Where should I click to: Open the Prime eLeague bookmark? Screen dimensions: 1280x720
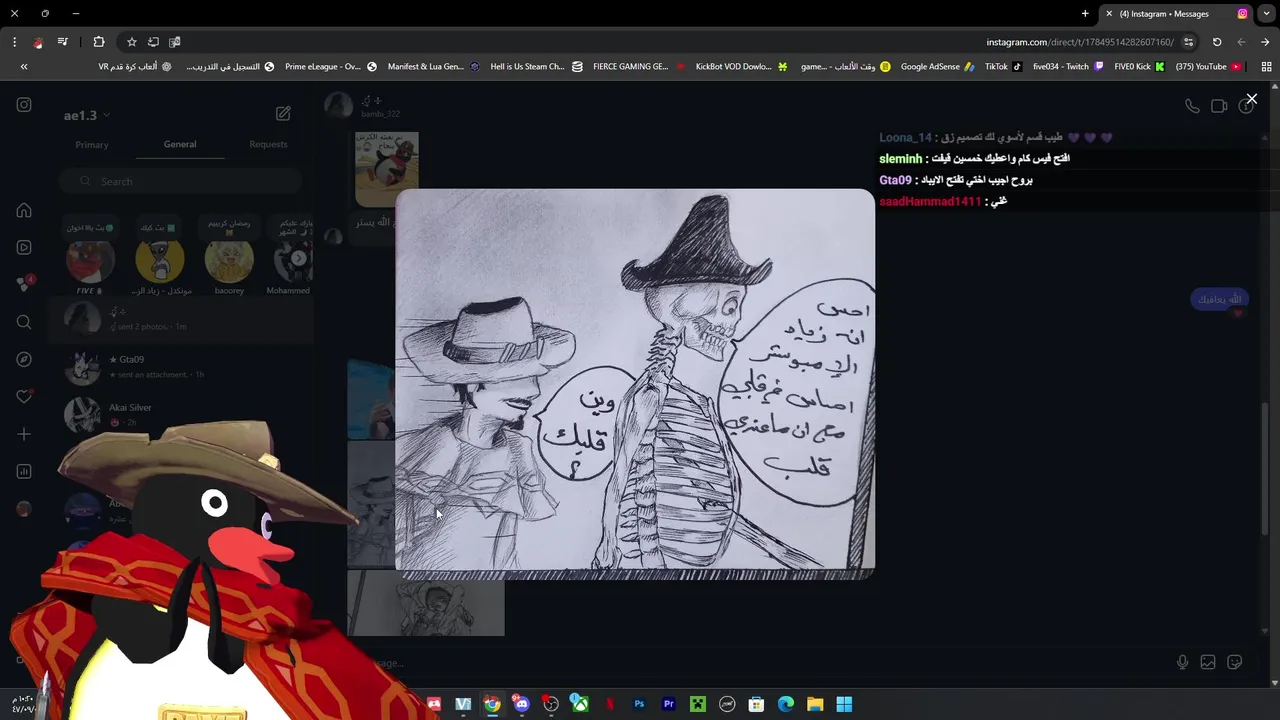click(x=331, y=67)
